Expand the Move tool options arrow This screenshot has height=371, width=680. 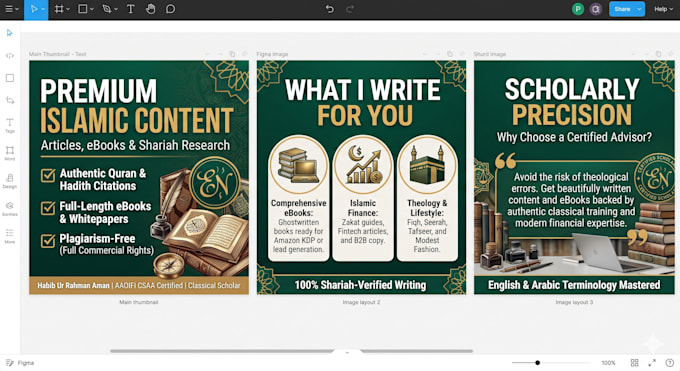(x=43, y=10)
